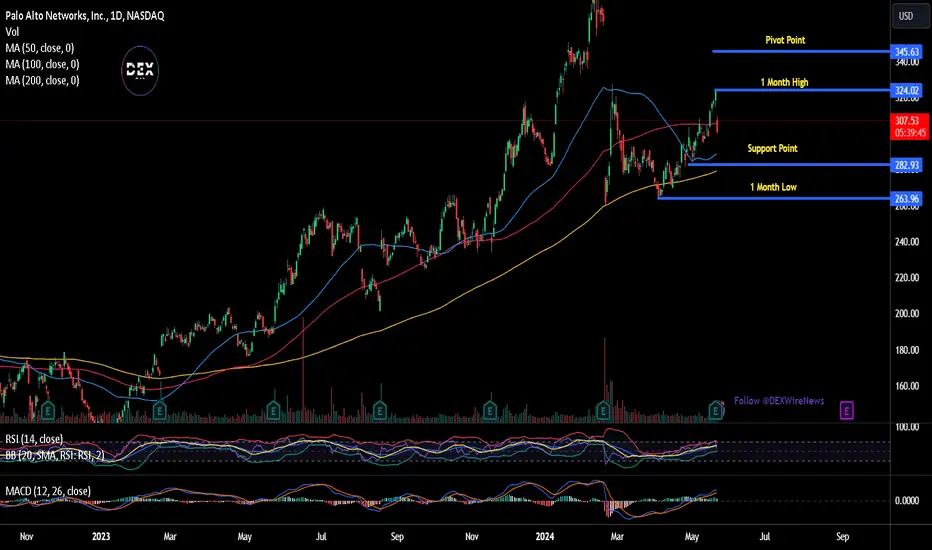Click the Follow @DEXWireNews text
This screenshot has width=932, height=550.
tap(779, 401)
